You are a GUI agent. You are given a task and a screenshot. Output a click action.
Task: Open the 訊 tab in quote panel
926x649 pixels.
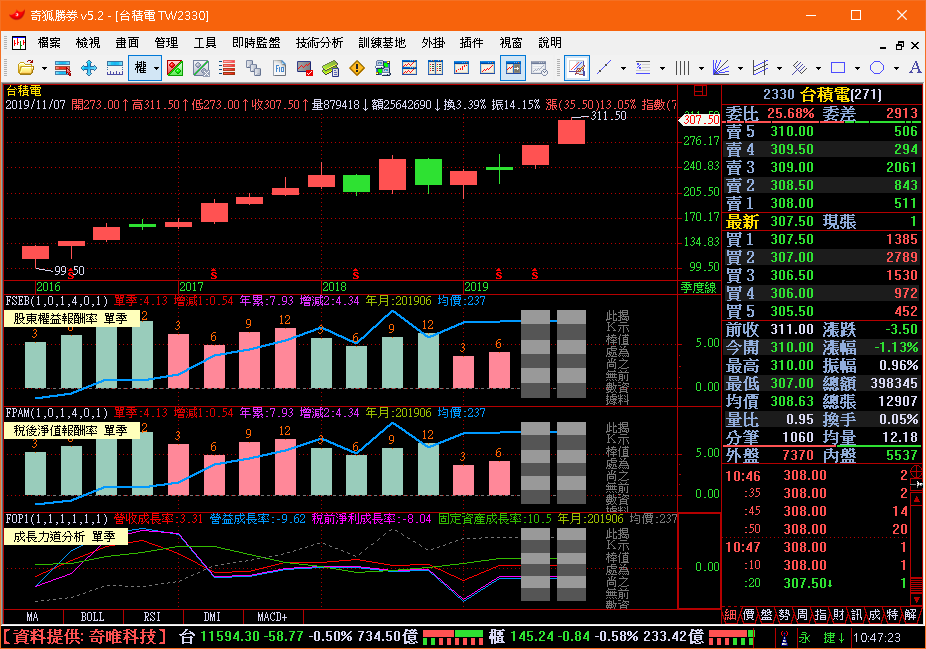(856, 615)
